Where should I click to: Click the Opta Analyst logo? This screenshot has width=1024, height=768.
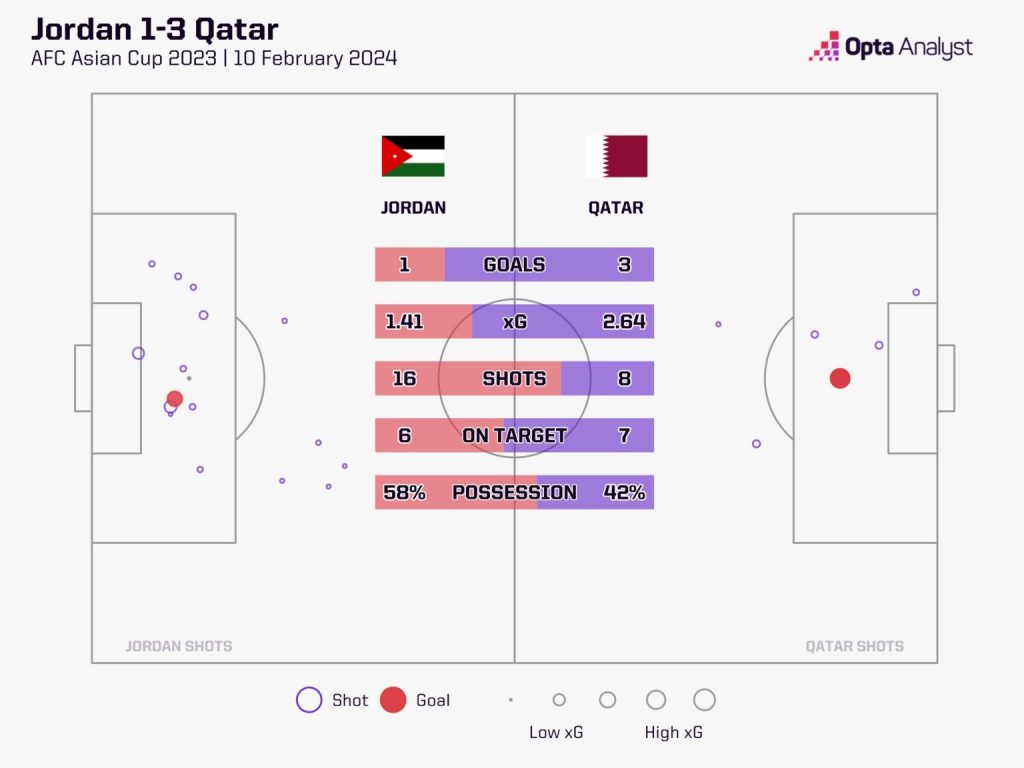click(x=891, y=47)
